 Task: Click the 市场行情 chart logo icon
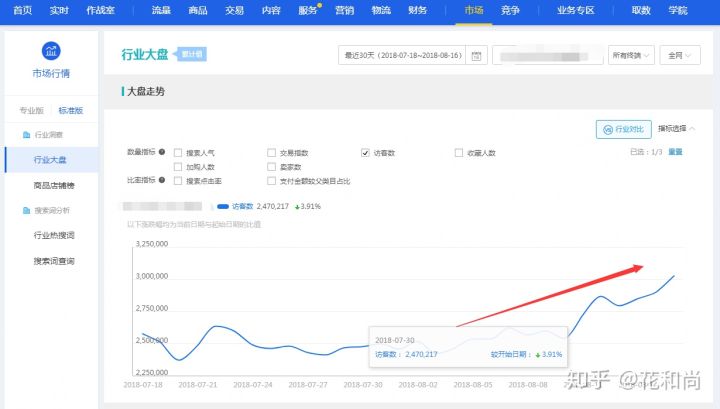tap(50, 51)
